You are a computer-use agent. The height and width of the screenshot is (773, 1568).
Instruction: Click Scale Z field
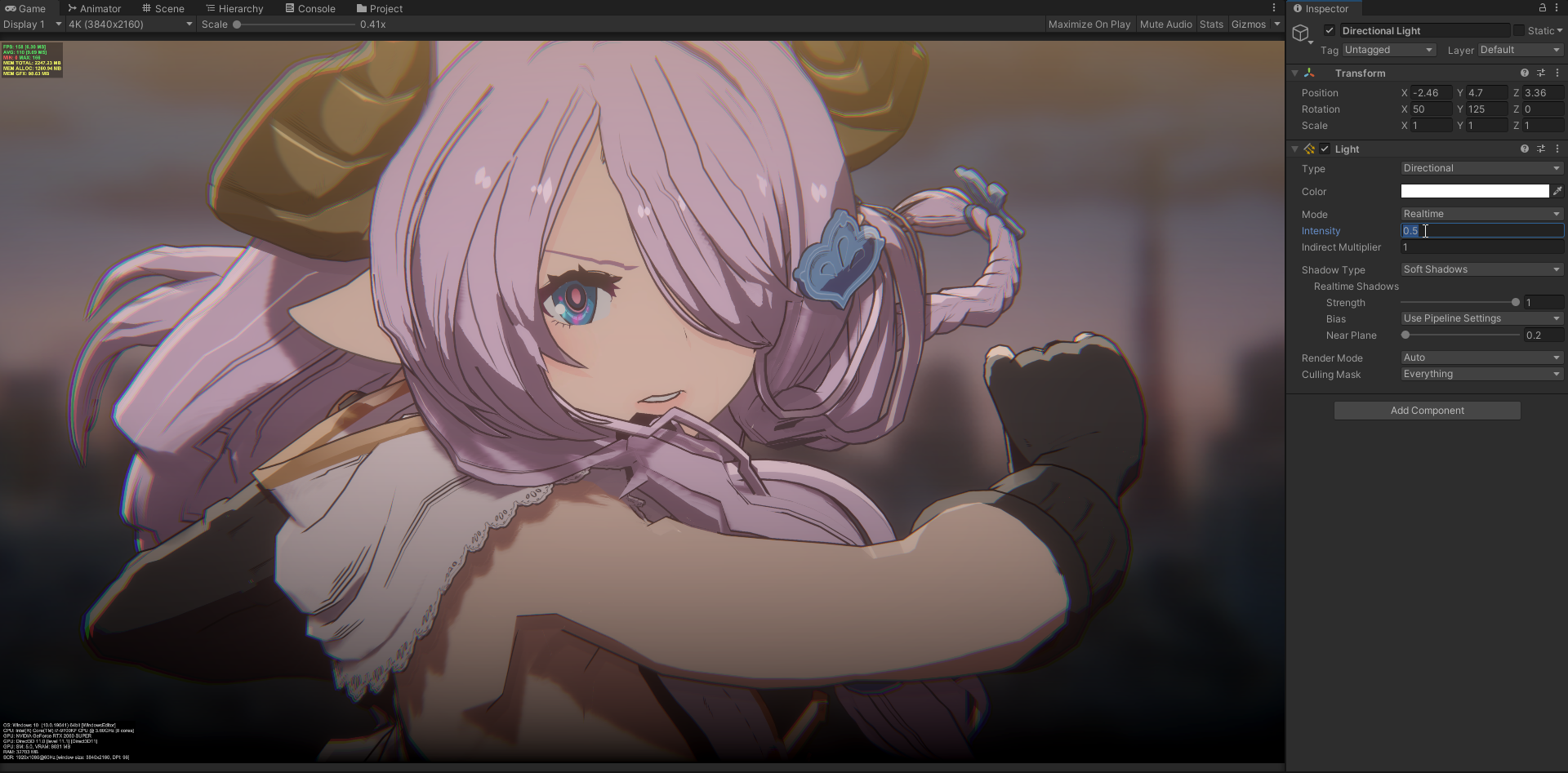[1543, 126]
